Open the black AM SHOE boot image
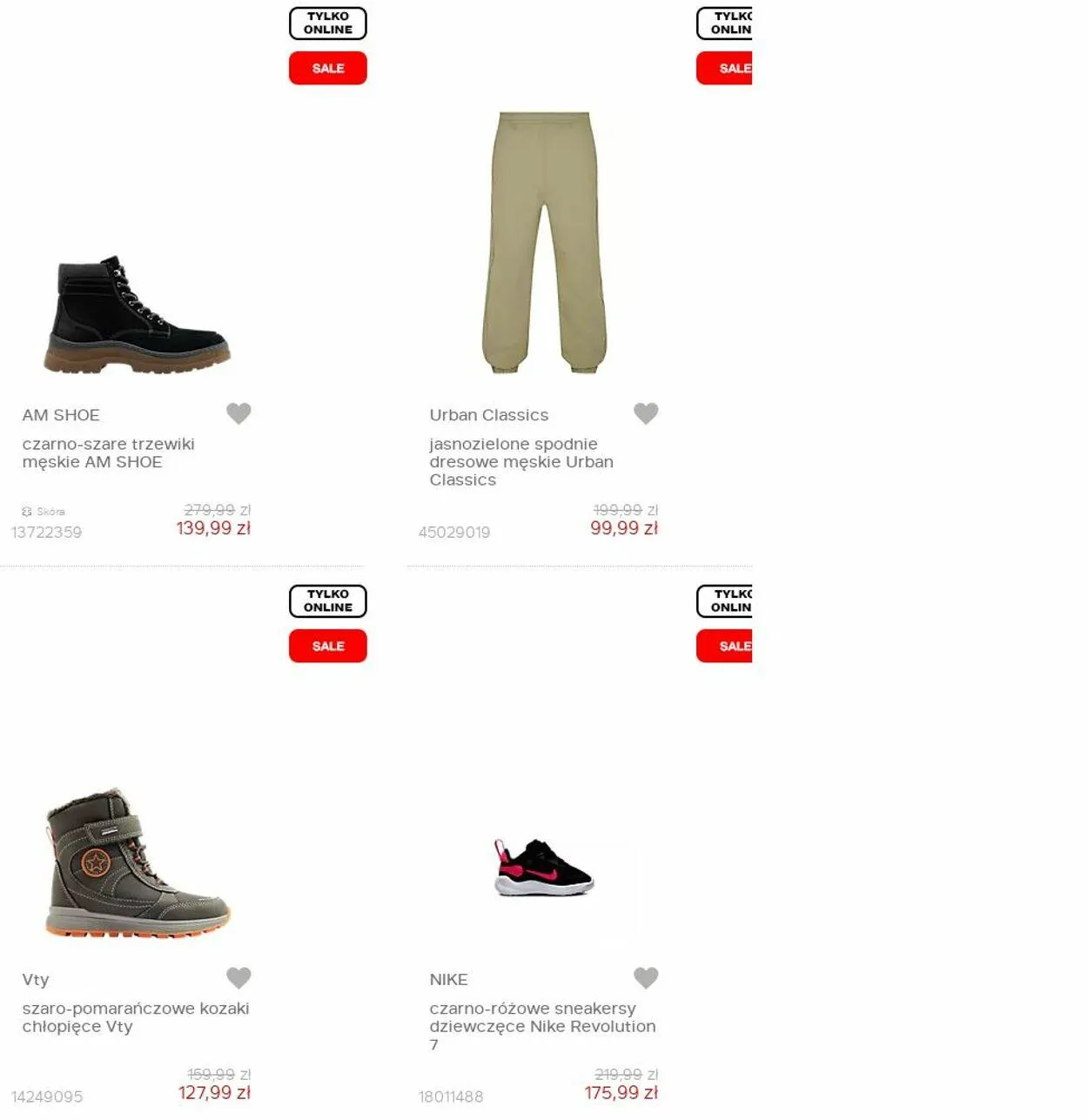Image resolution: width=1088 pixels, height=1120 pixels. coord(137,314)
